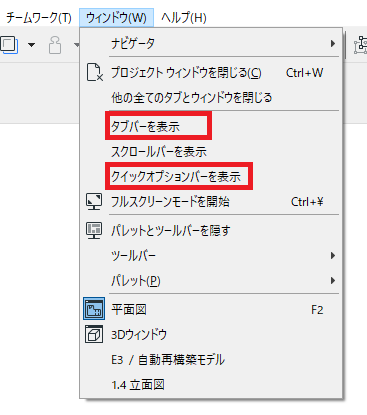The image size is (367, 415).
Task: Switch to 平面図 window
Action: pos(211,309)
